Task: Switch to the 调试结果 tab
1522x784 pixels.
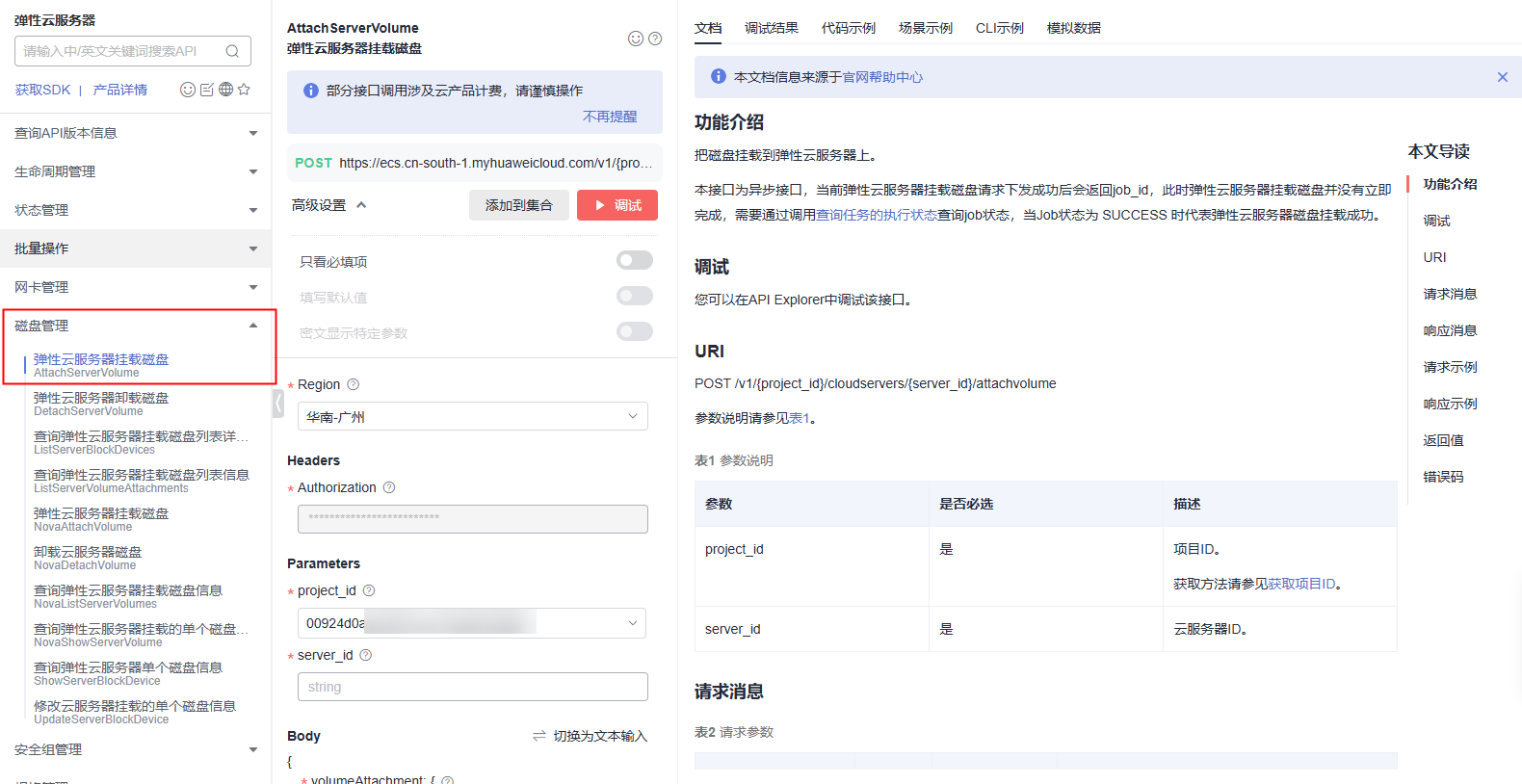Action: tap(772, 28)
